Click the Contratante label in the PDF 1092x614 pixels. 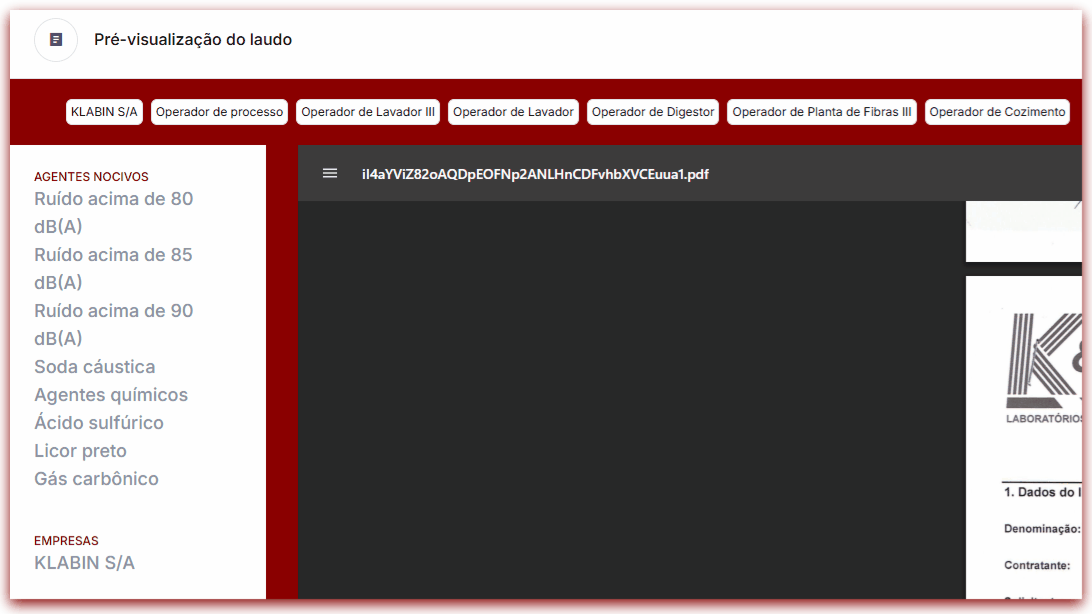click(x=1037, y=565)
